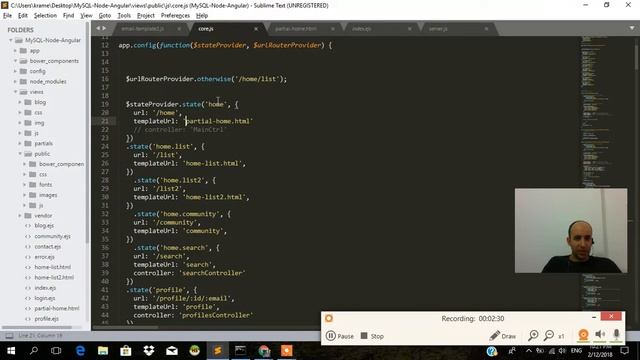Collapse the bower_components folder
This screenshot has height=360, width=640.
point(16,61)
